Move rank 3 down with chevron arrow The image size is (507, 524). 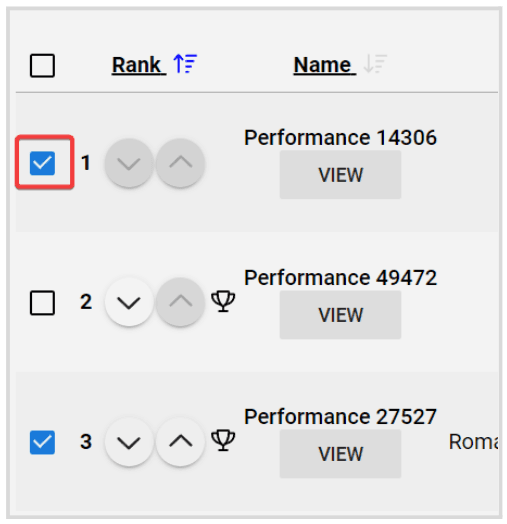pos(129,441)
